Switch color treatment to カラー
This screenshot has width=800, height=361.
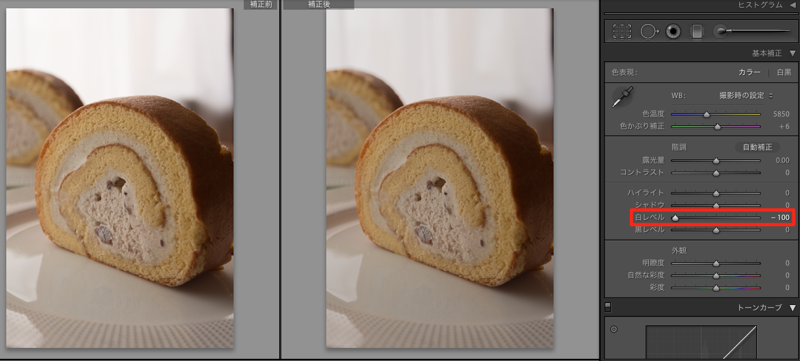tap(749, 72)
